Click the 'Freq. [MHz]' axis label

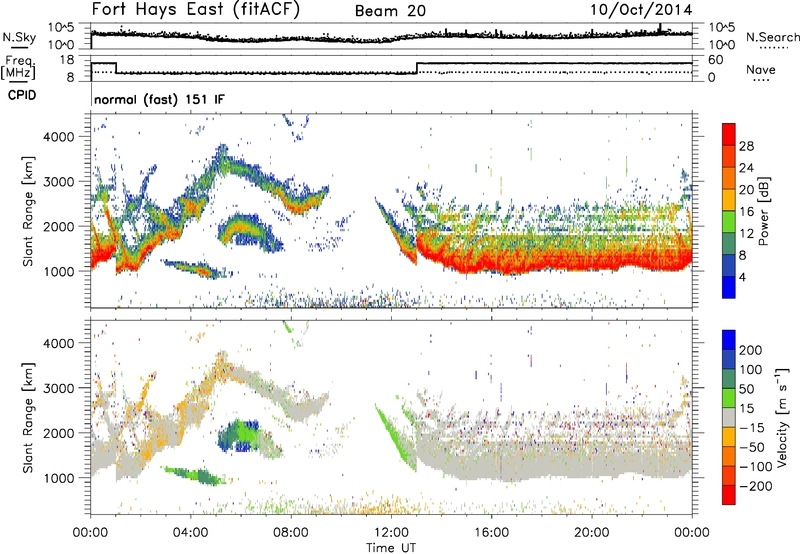pyautogui.click(x=18, y=68)
